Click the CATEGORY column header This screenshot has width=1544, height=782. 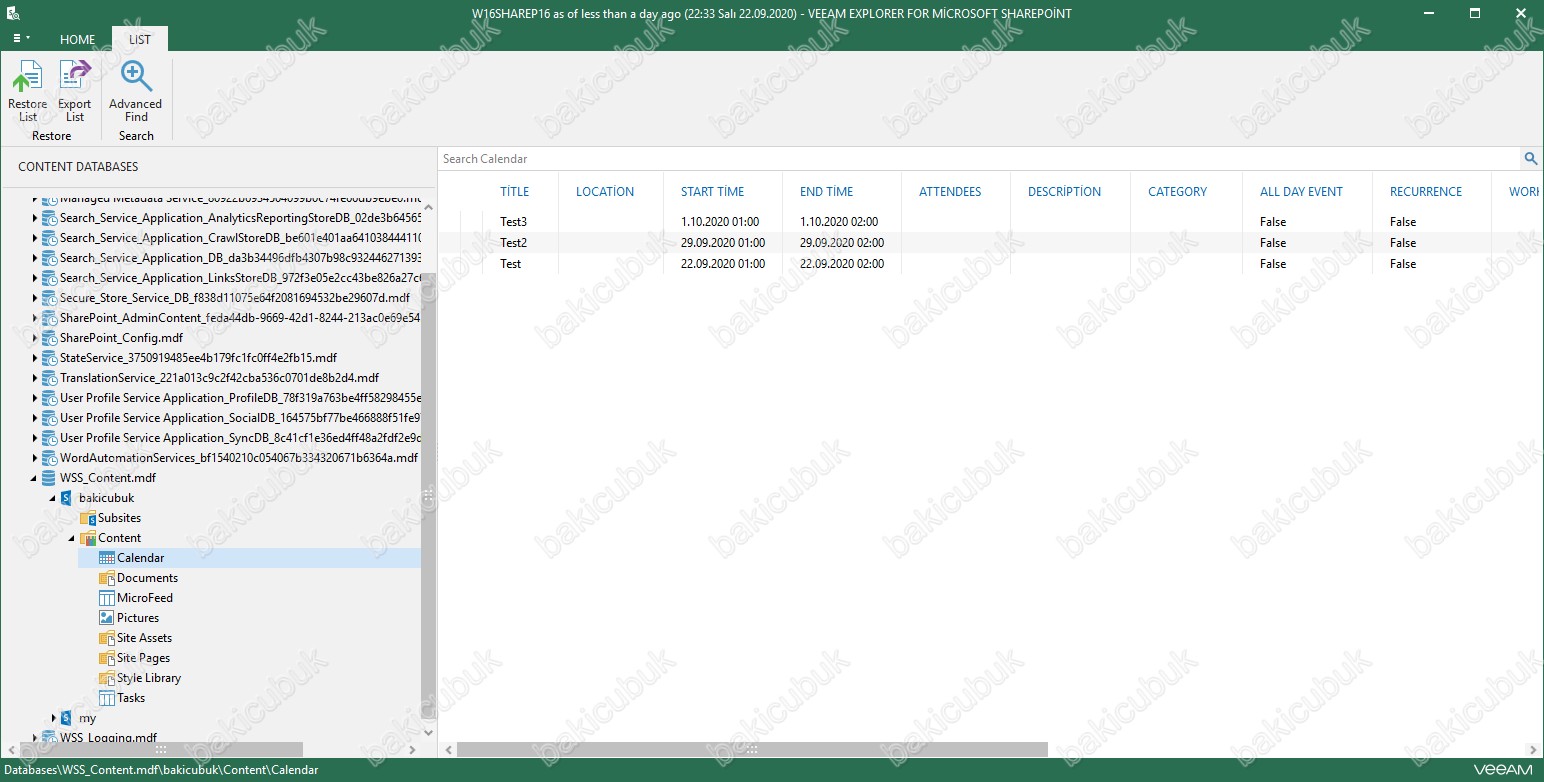click(x=1177, y=191)
